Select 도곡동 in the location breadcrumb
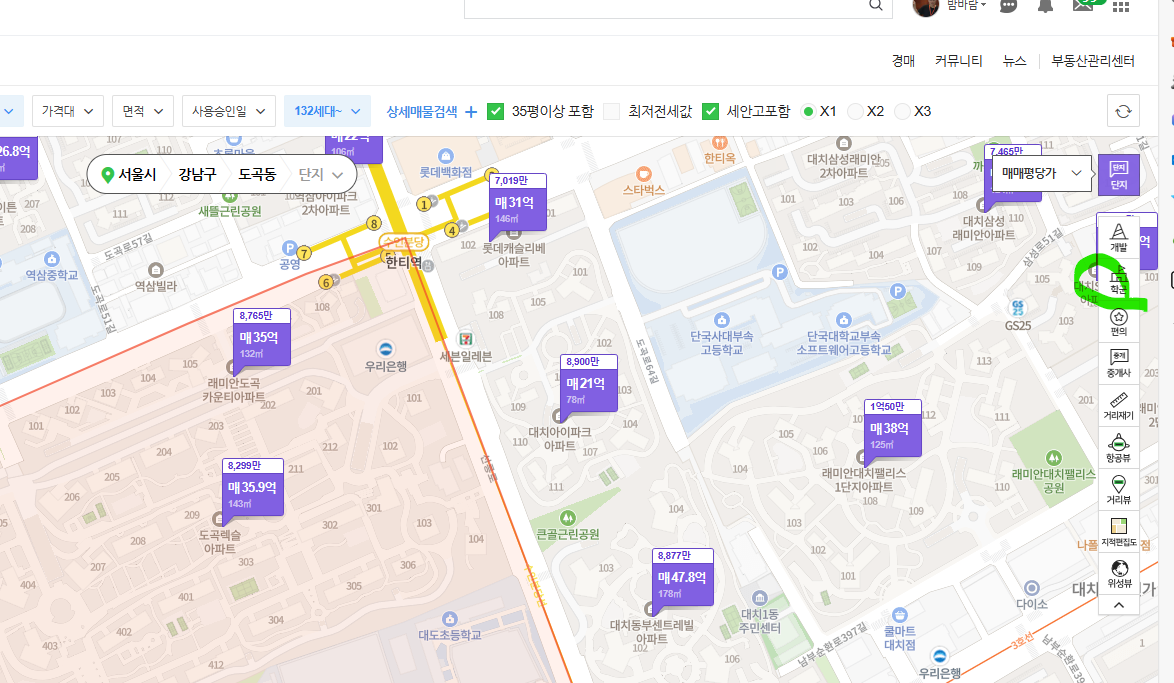 257,174
